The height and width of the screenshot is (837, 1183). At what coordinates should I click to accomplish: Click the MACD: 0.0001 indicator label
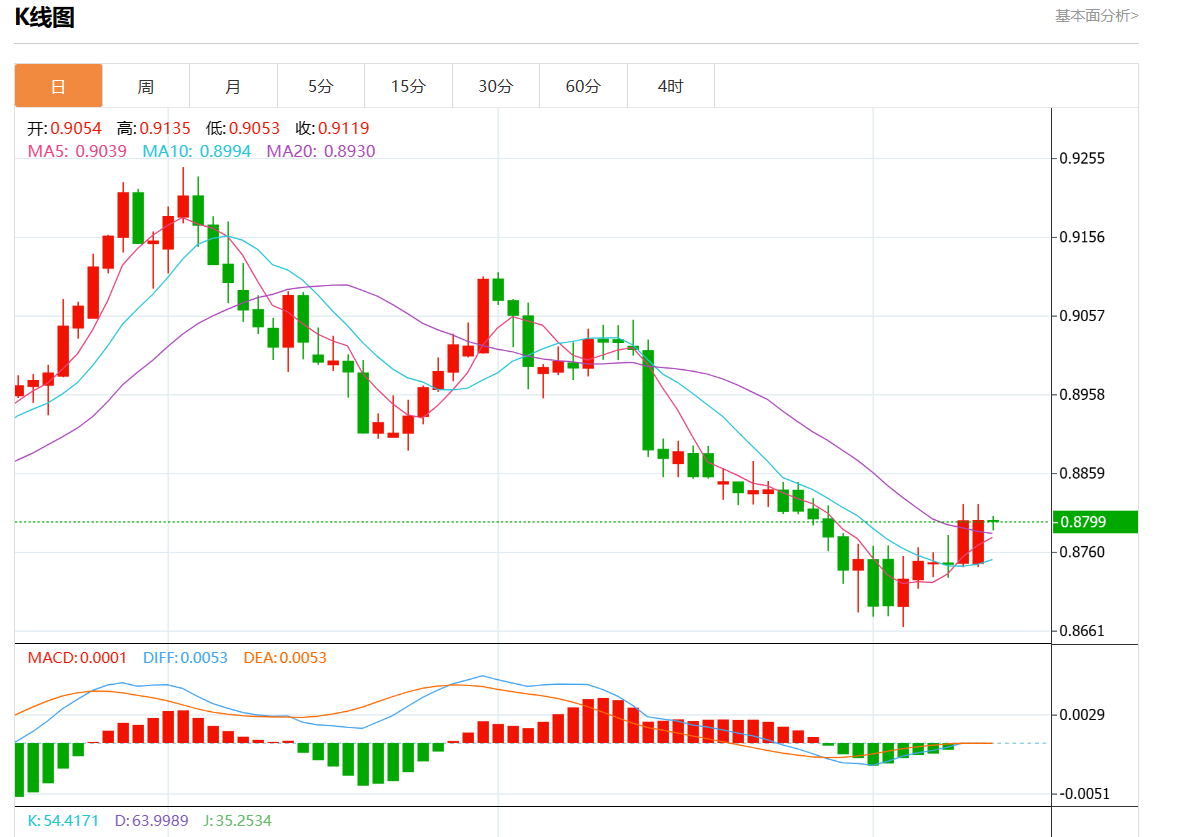pyautogui.click(x=77, y=657)
